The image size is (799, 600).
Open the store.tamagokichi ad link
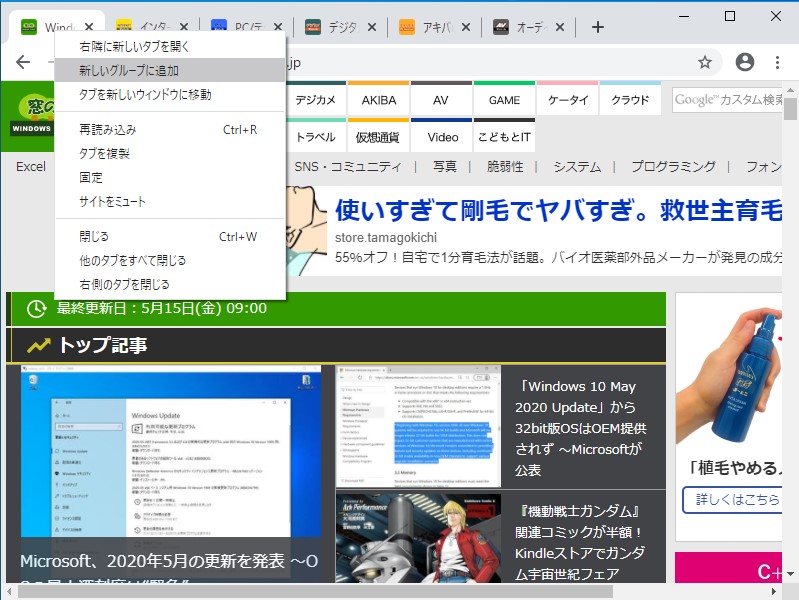[386, 238]
